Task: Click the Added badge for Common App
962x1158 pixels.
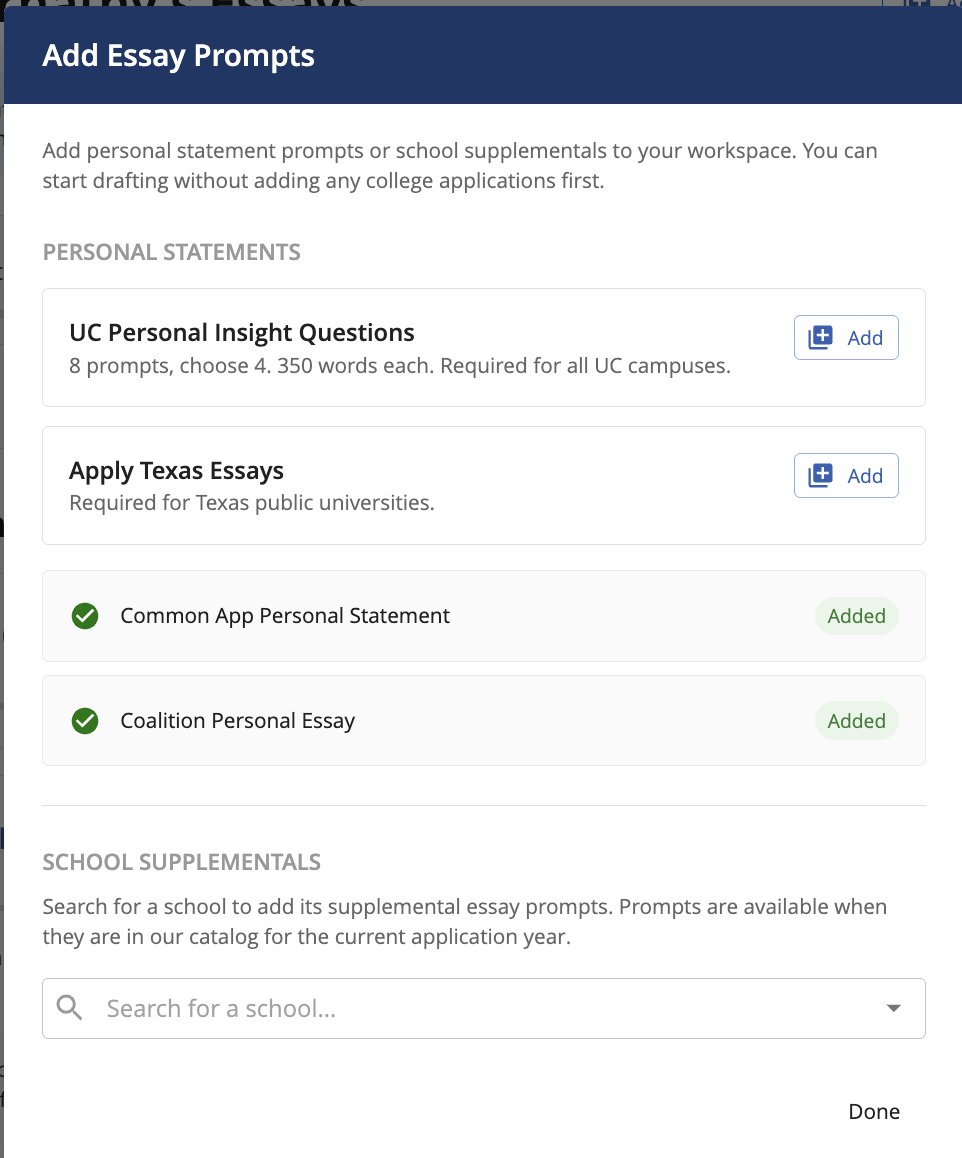Action: pyautogui.click(x=856, y=616)
